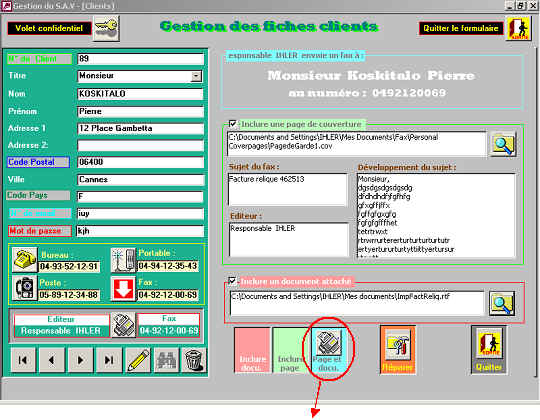
Task: Click the red down arrow Fax icon
Action: pyautogui.click(x=123, y=288)
